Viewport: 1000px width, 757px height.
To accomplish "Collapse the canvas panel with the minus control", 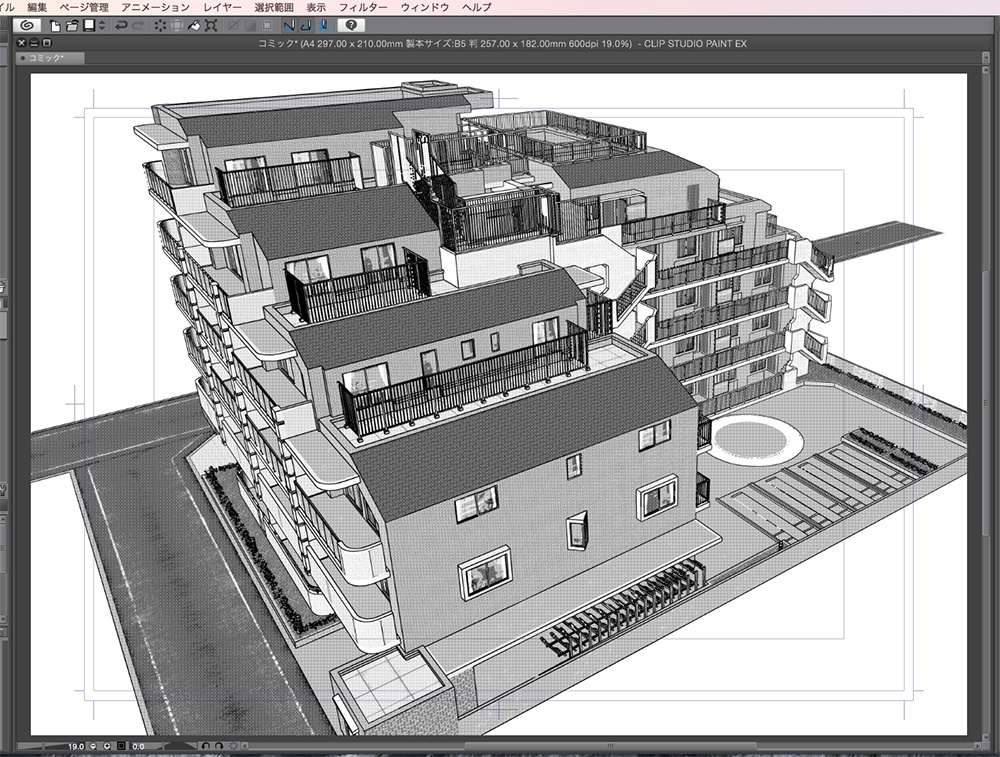I will (x=34, y=42).
